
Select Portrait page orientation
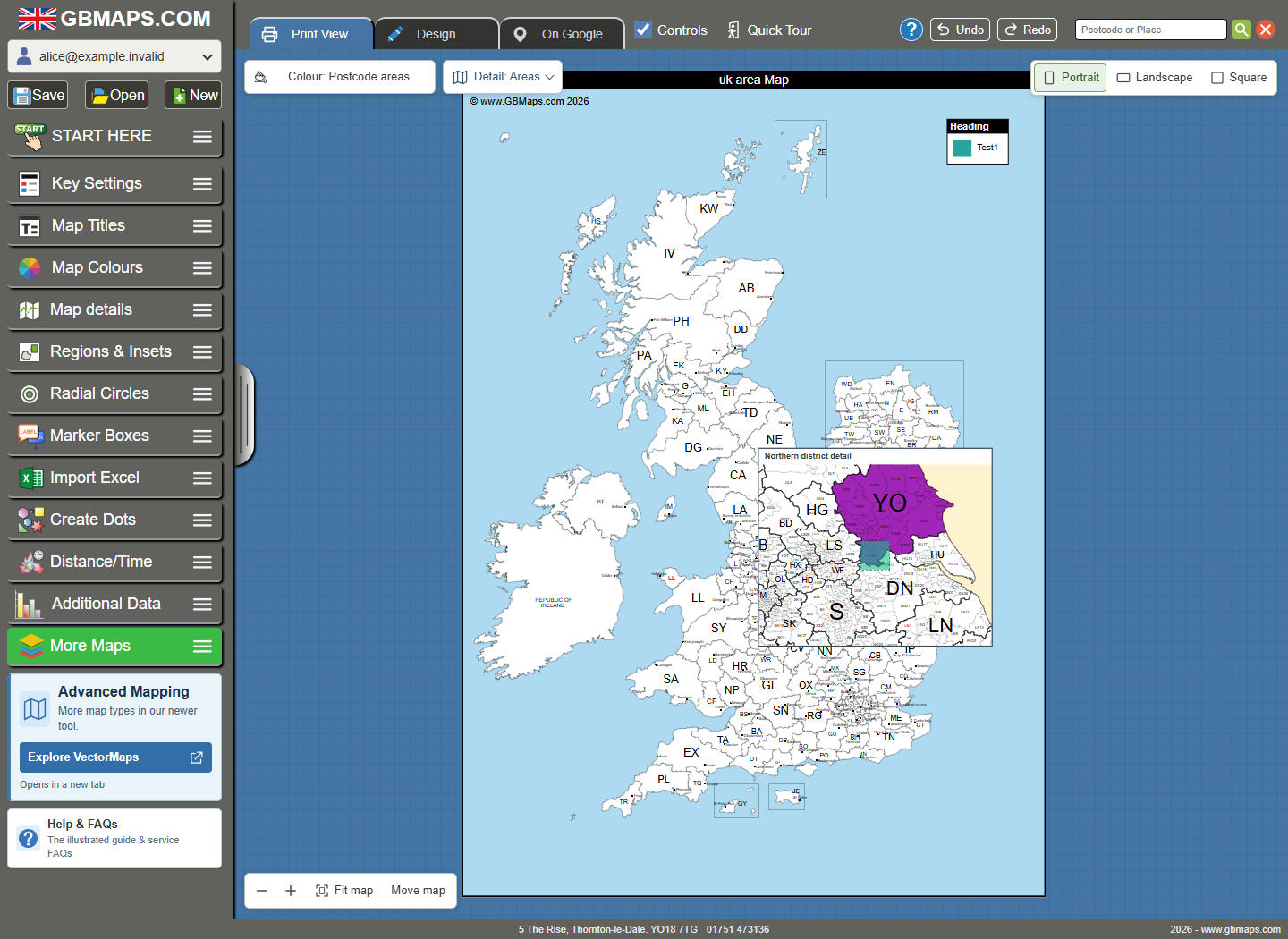(1070, 78)
